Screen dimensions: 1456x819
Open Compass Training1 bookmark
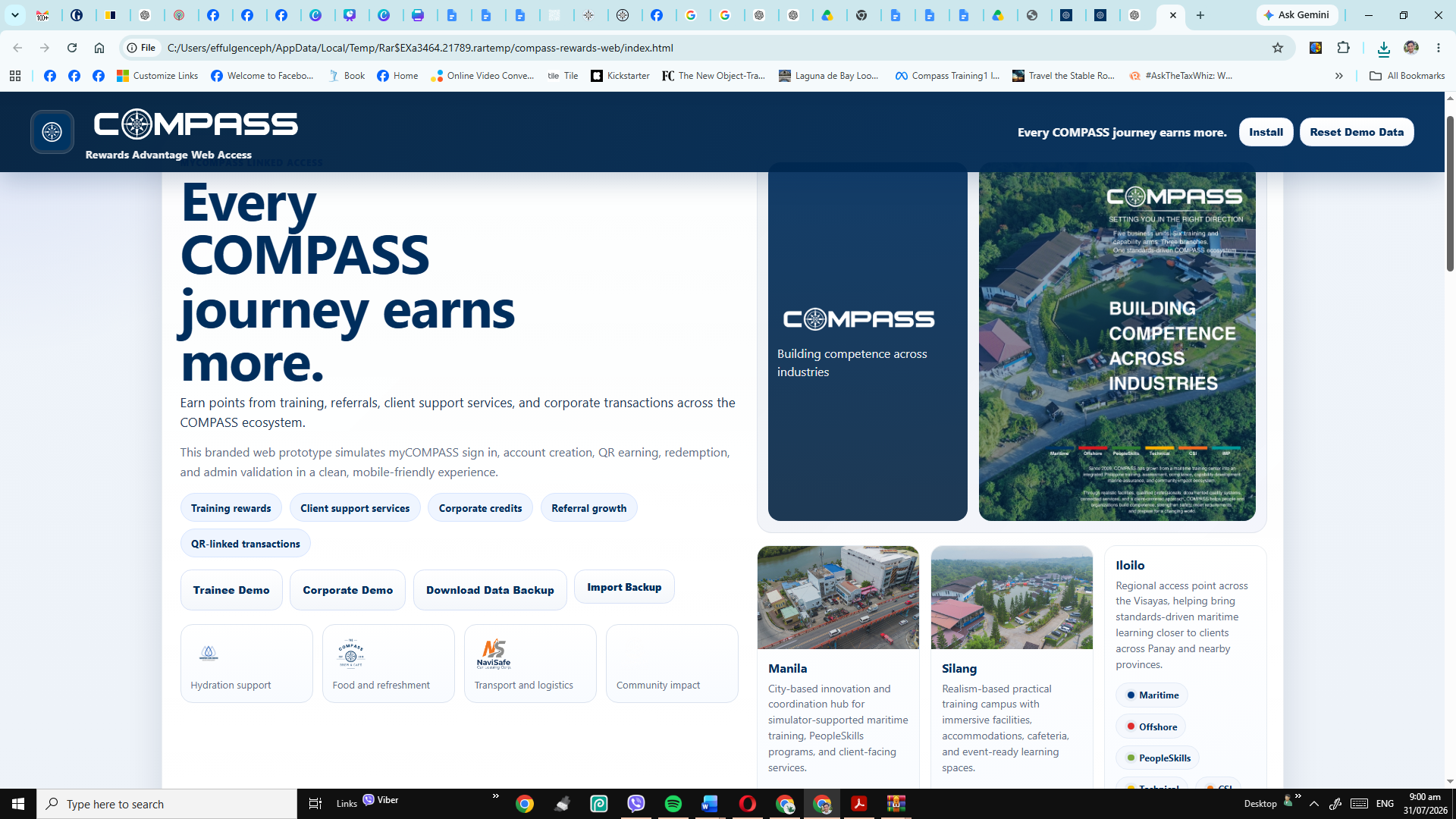pos(948,76)
